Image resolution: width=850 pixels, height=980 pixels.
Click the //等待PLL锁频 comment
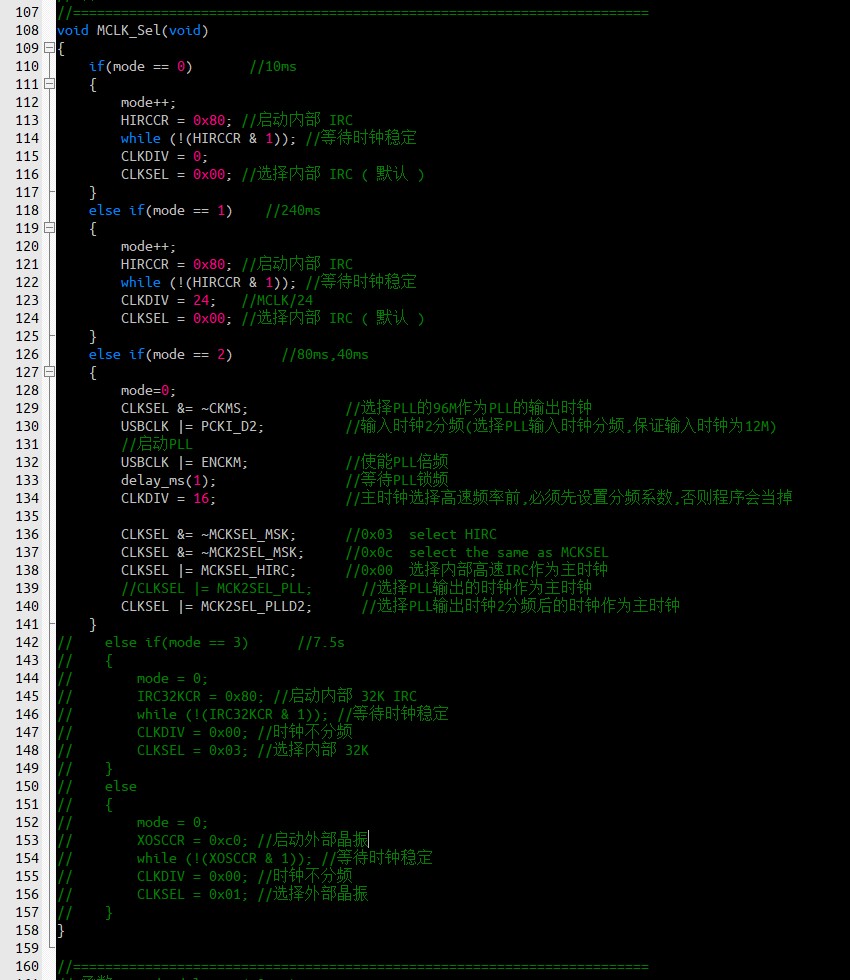(397, 481)
